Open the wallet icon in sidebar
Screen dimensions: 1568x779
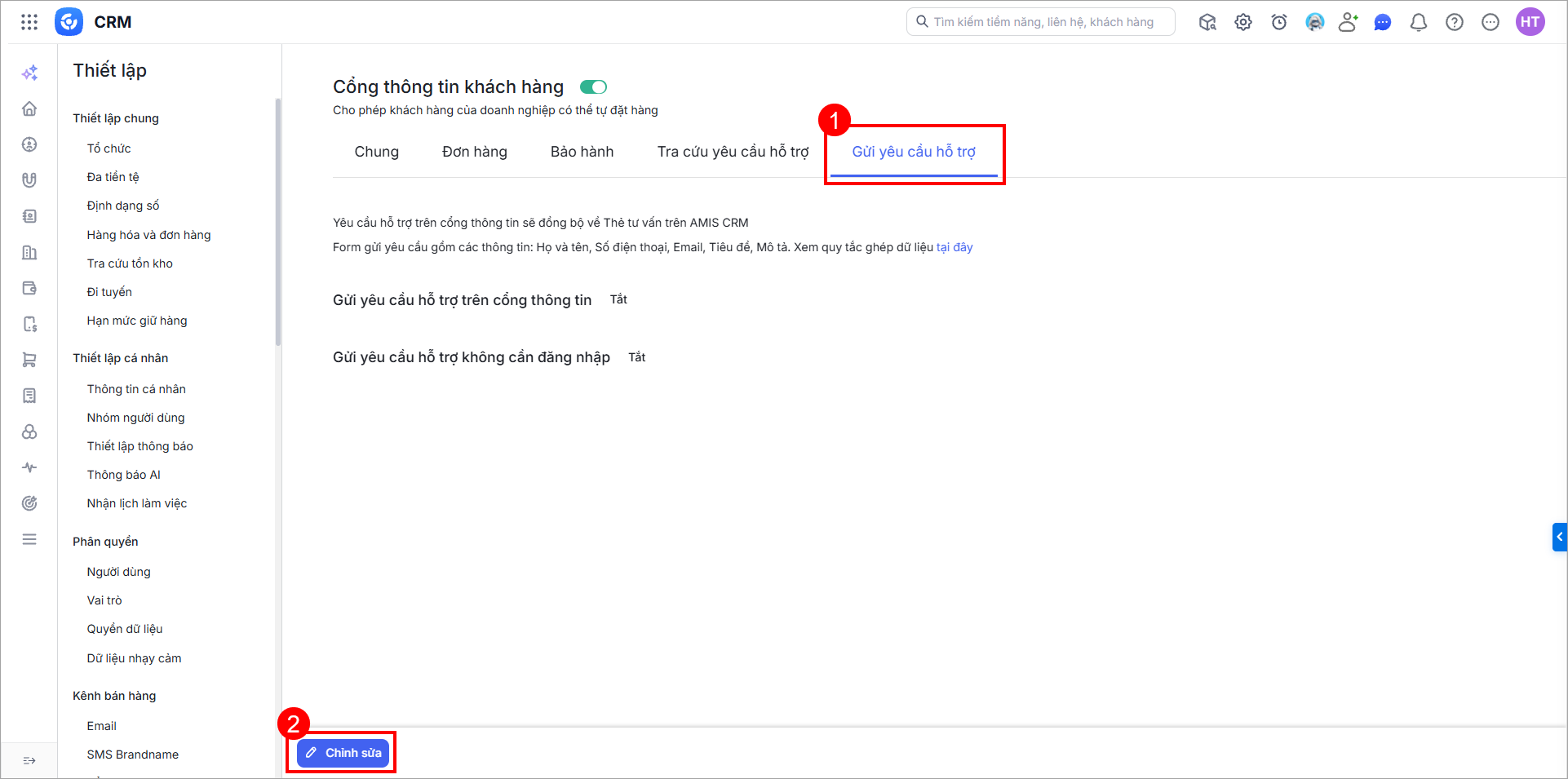click(x=29, y=288)
